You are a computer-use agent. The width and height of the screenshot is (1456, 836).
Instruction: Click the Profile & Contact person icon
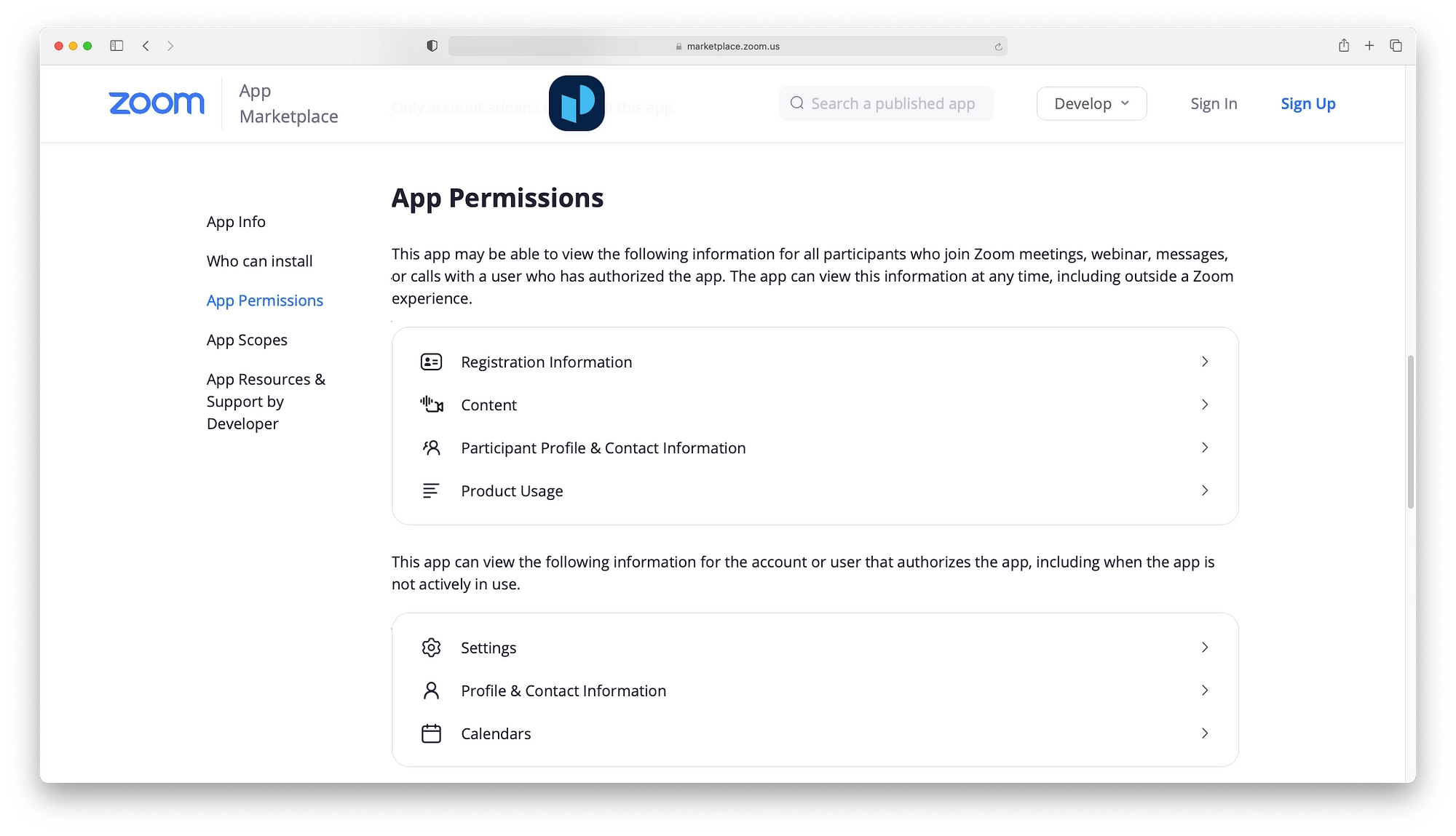pos(431,690)
